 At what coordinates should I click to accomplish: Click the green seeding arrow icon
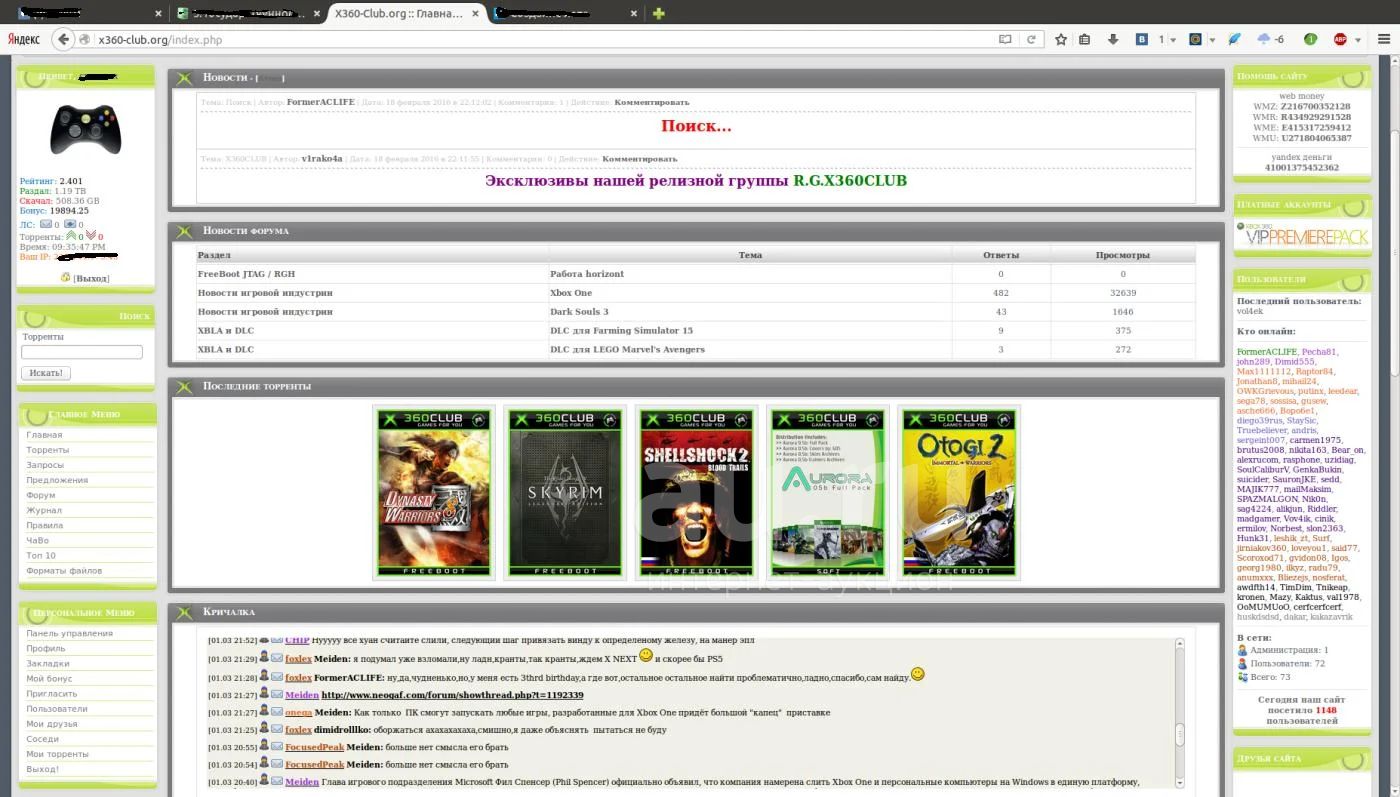pos(71,236)
